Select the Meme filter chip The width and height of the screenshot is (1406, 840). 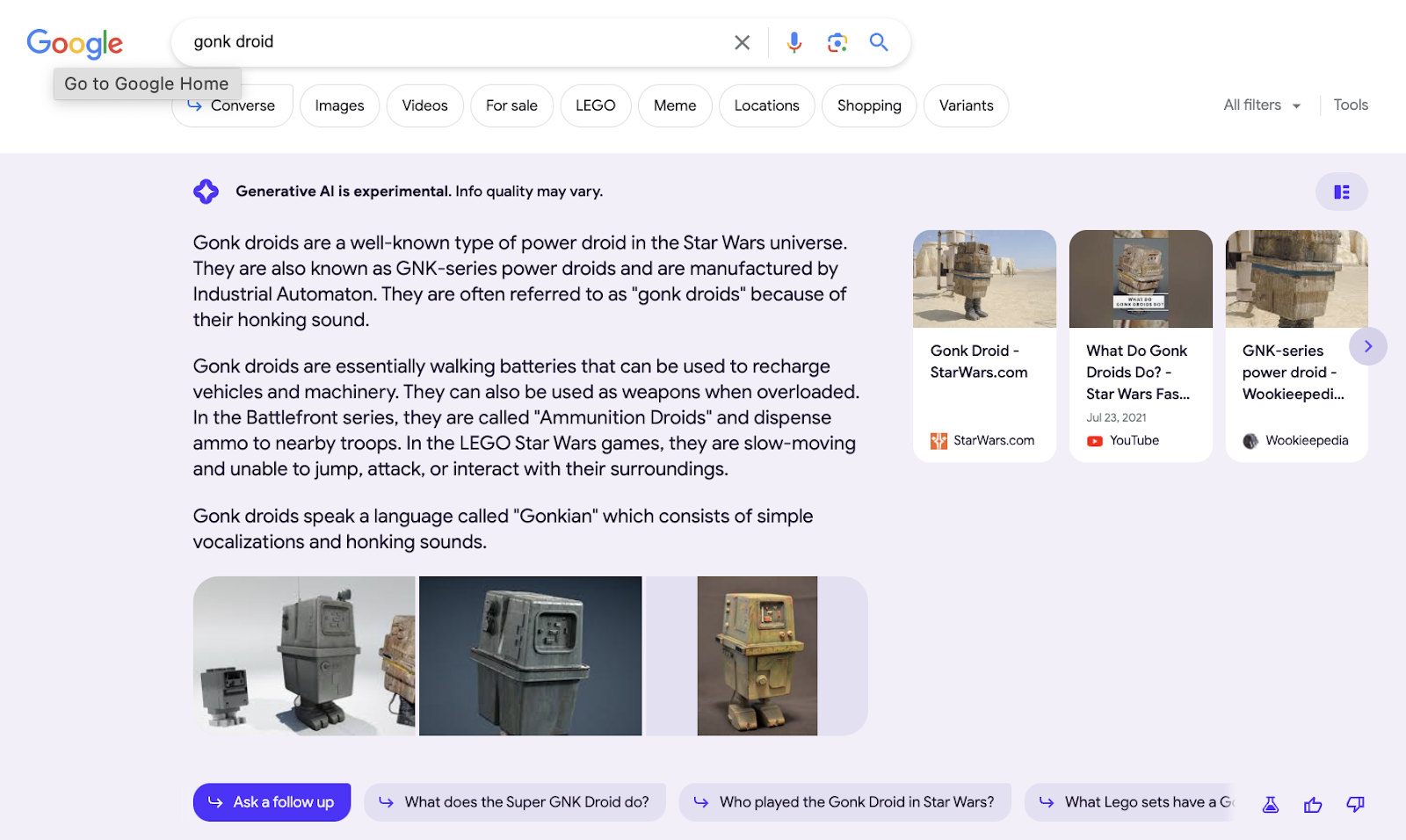675,105
